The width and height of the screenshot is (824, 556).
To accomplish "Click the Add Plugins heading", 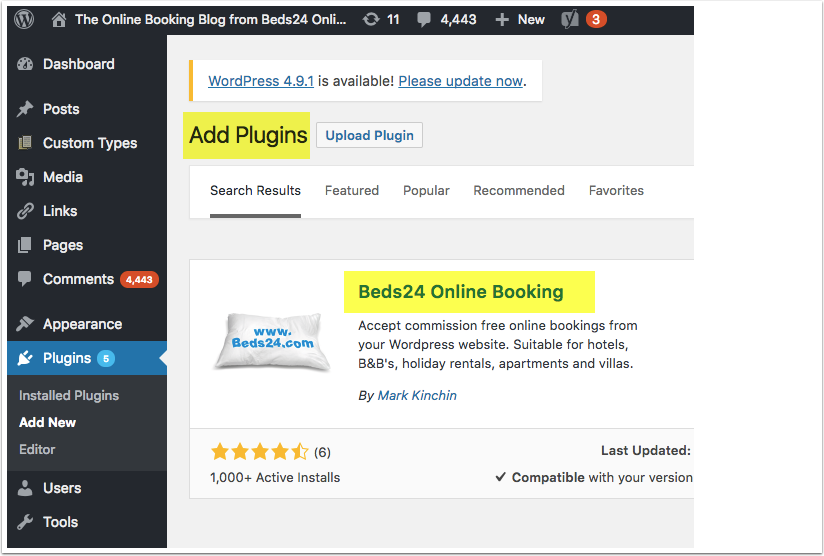I will (248, 135).
